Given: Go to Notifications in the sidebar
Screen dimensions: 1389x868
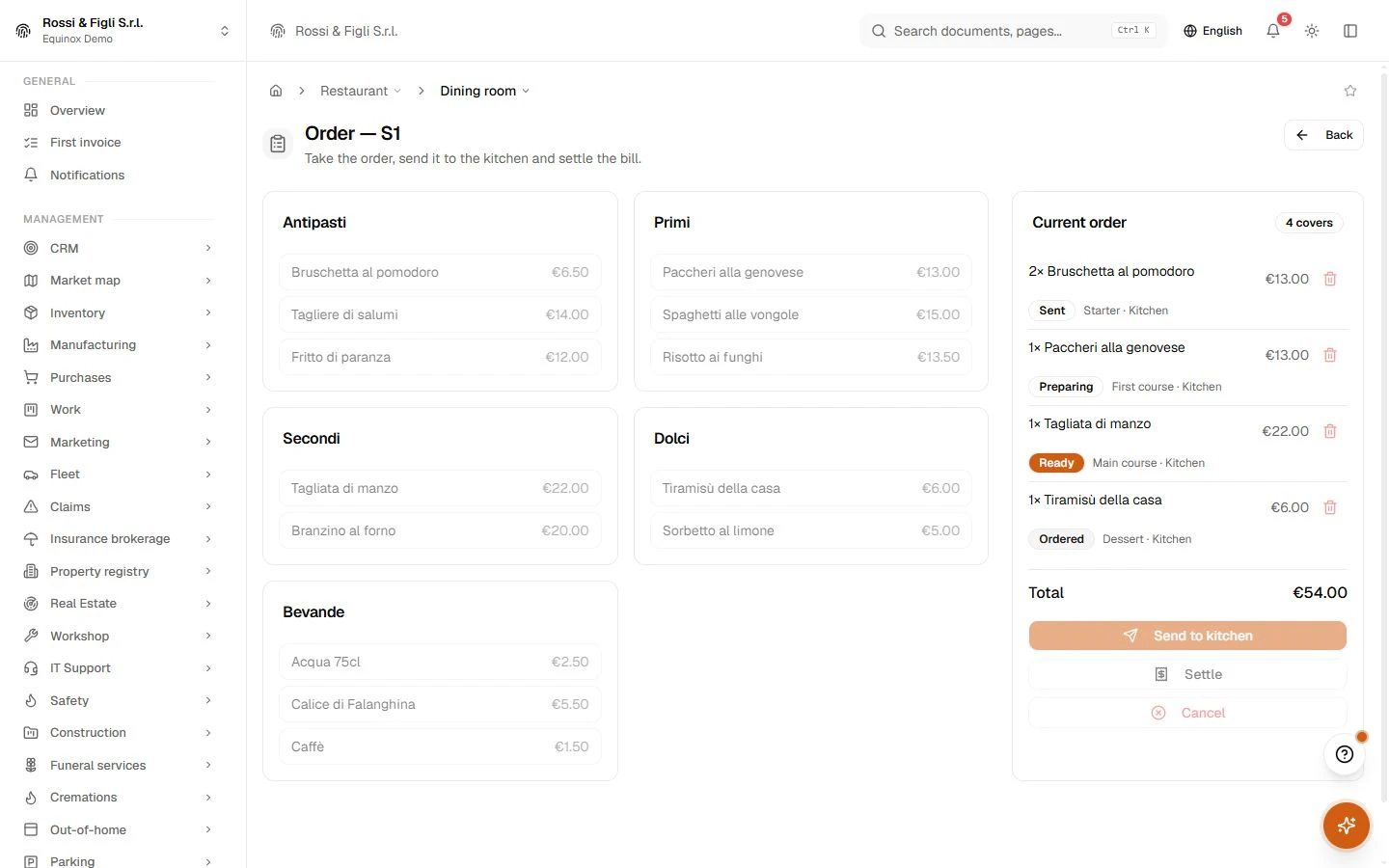Looking at the screenshot, I should pos(118,175).
